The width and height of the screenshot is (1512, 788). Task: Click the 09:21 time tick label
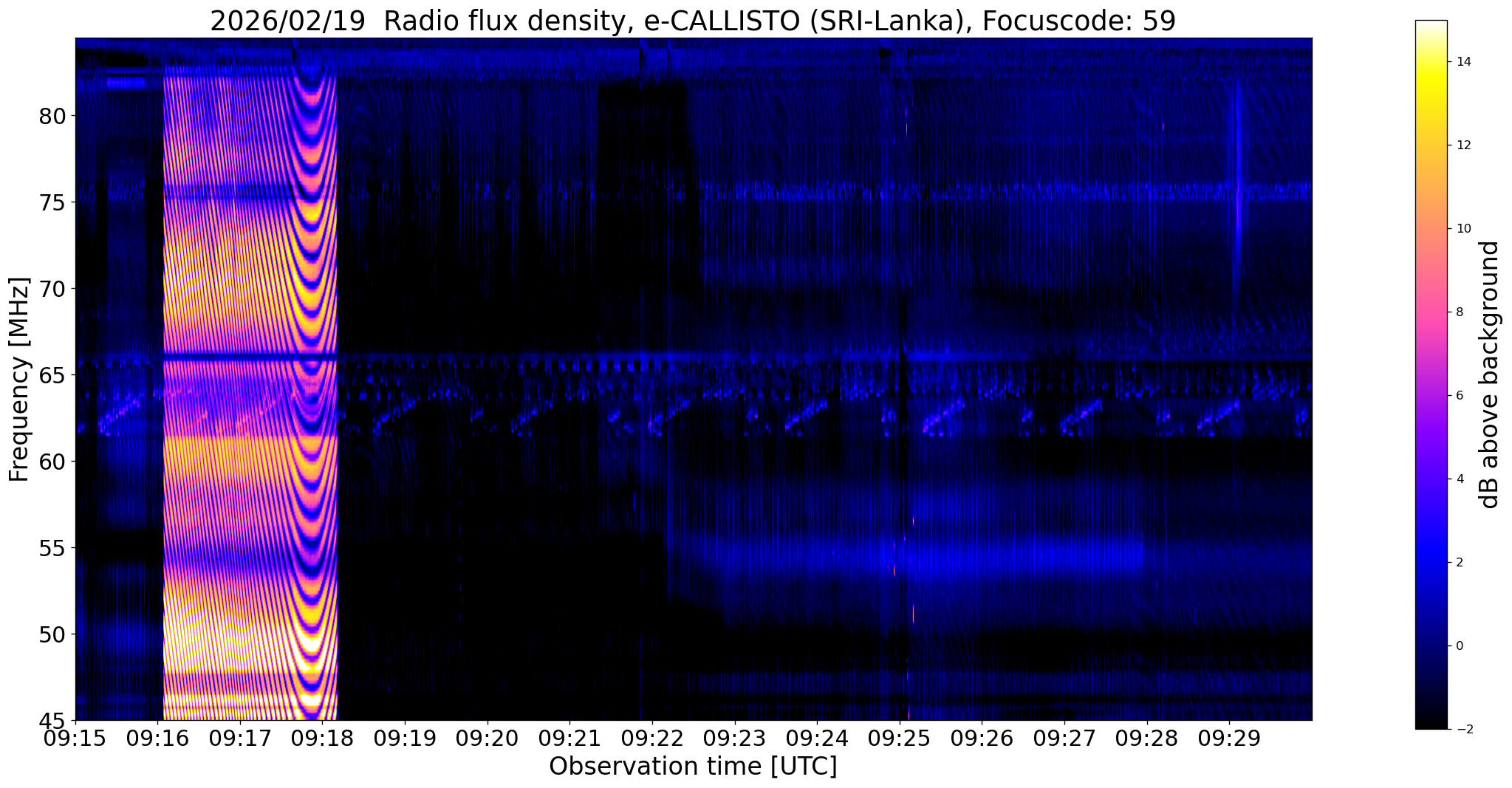(x=569, y=738)
